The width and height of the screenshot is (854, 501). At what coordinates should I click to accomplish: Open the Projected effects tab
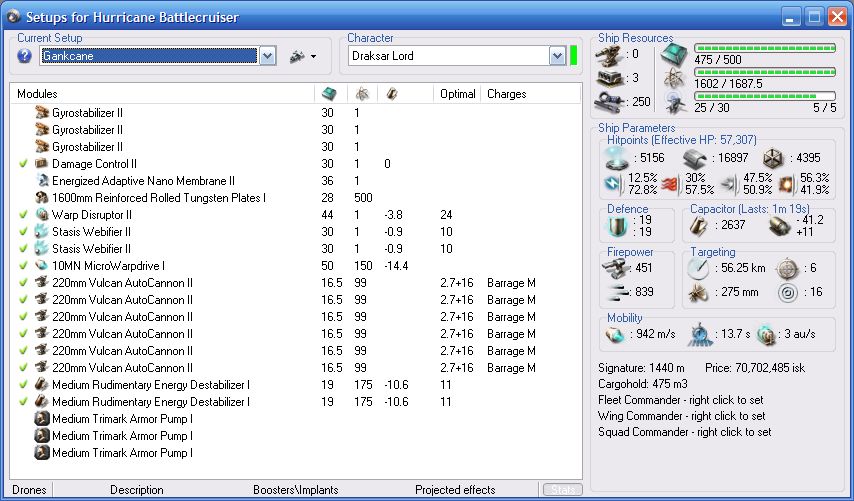pyautogui.click(x=455, y=490)
